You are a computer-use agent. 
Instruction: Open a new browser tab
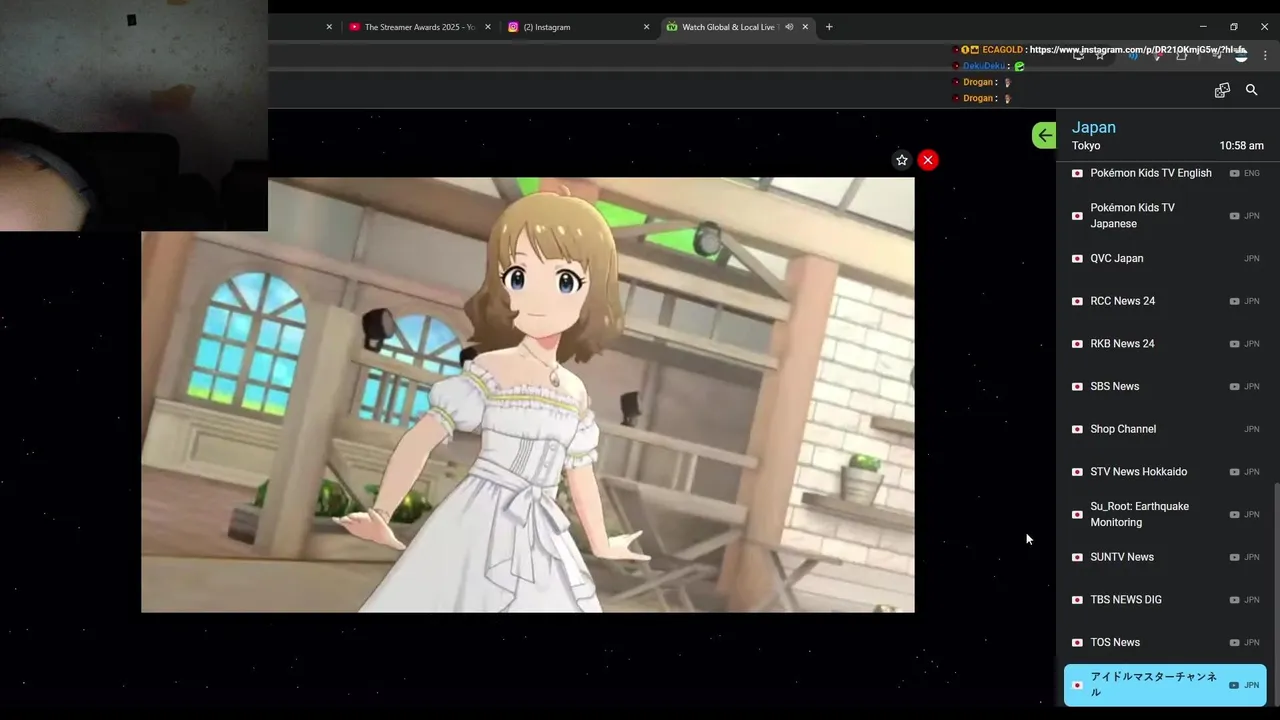coord(829,27)
